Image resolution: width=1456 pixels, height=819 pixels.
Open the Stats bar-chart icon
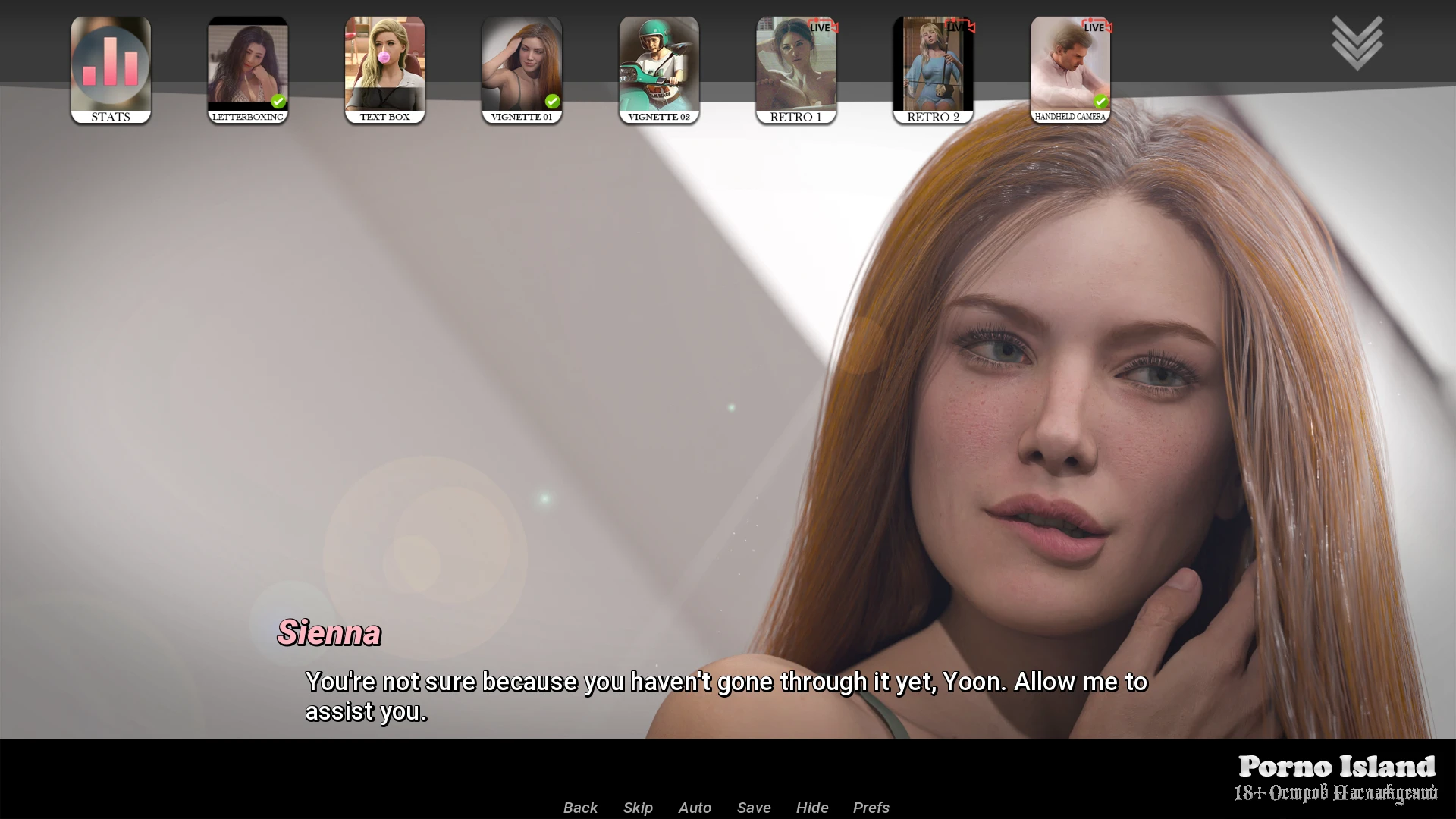pyautogui.click(x=111, y=64)
